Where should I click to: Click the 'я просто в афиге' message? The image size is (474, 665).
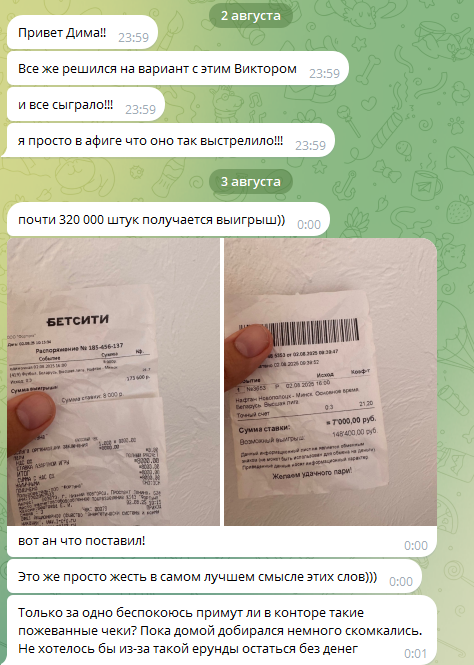171,141
